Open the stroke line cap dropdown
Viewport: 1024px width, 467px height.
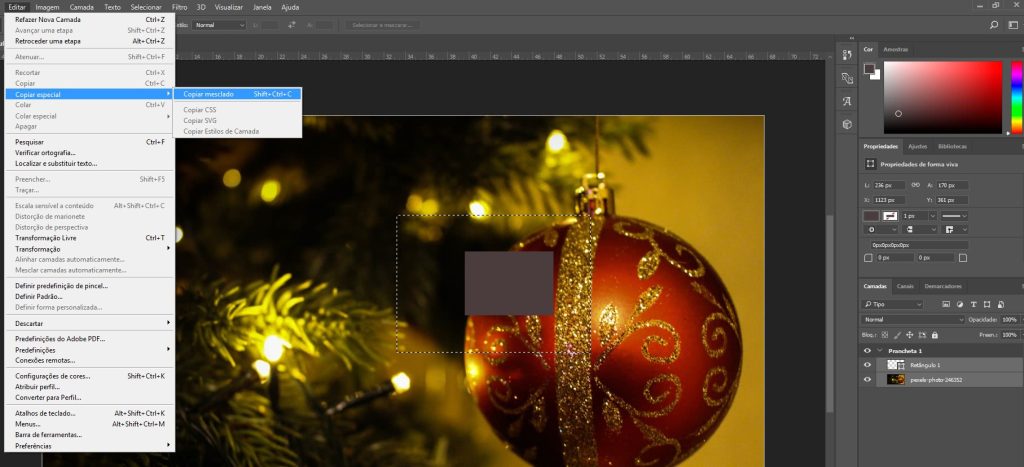click(x=921, y=229)
